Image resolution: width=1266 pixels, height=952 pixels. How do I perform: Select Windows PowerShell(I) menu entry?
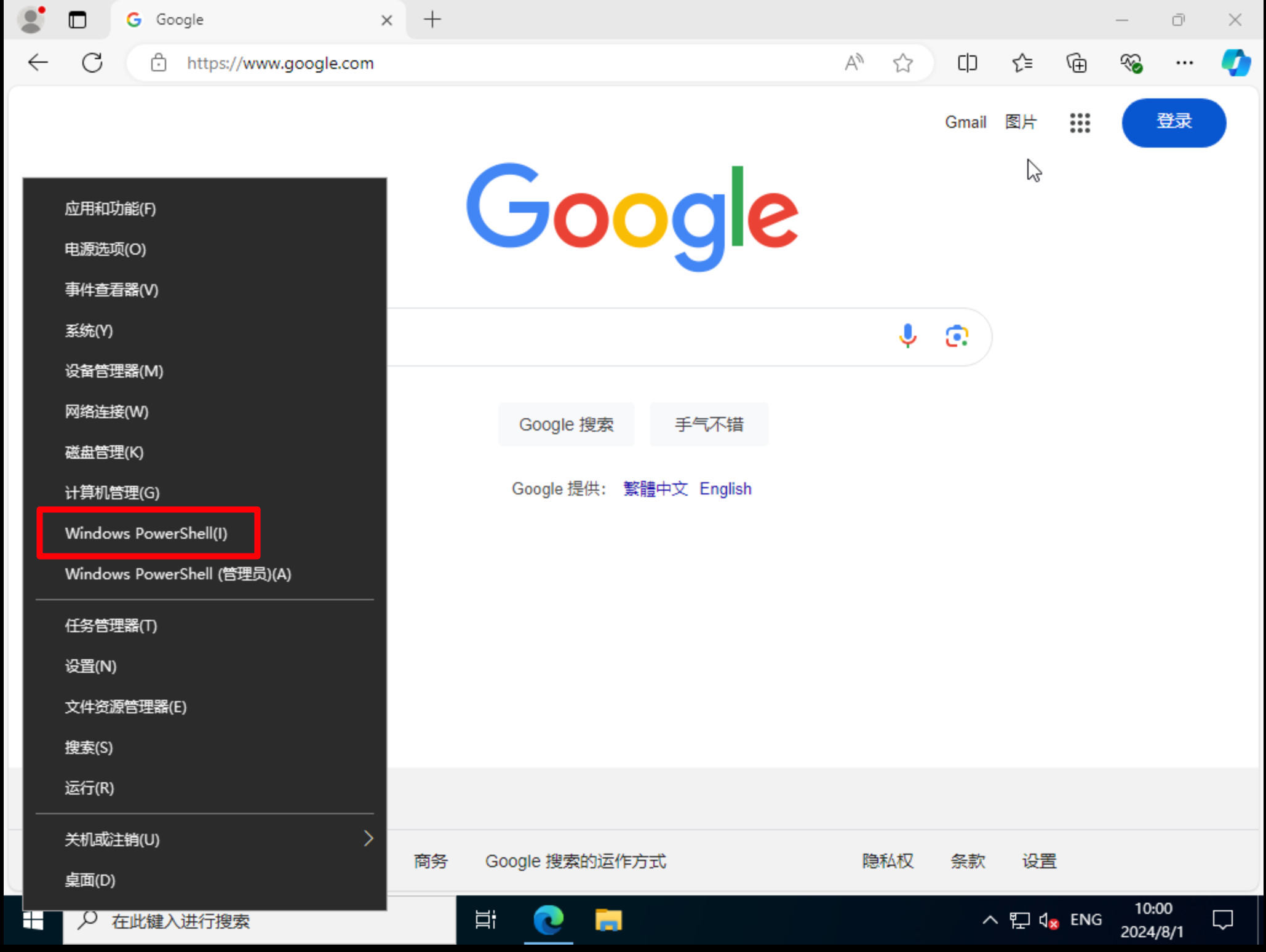pos(146,533)
